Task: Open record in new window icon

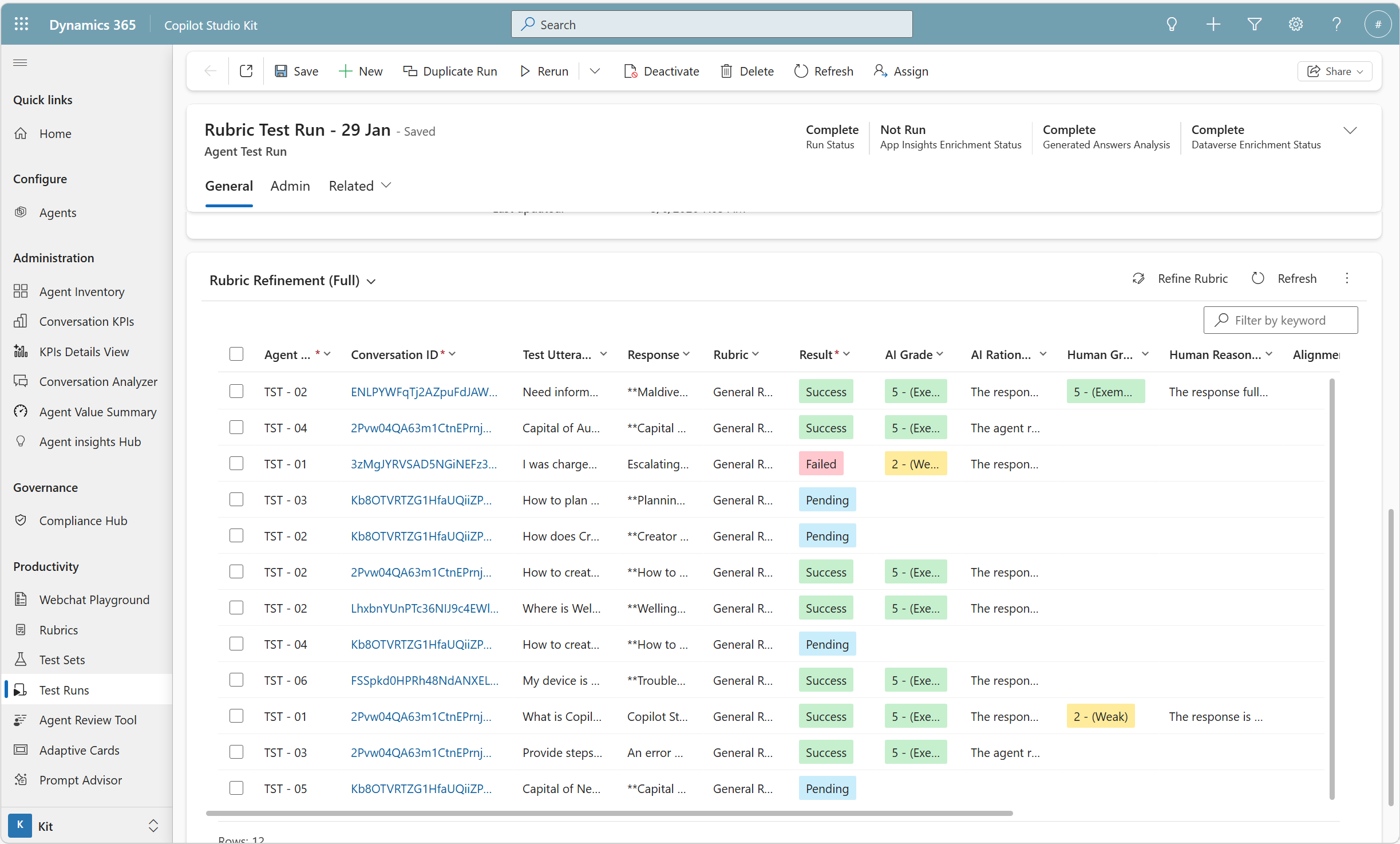Action: pyautogui.click(x=246, y=71)
